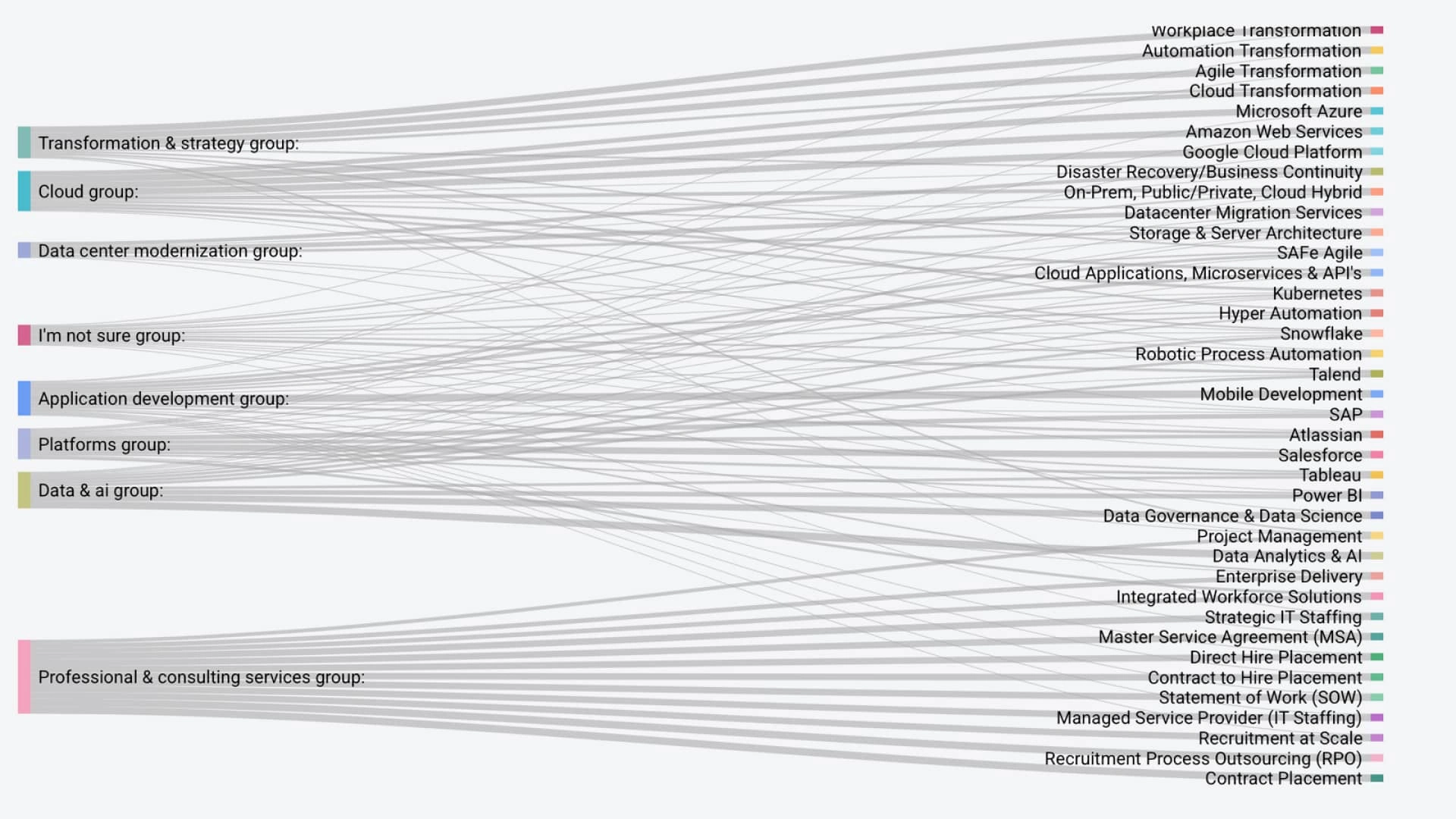Image resolution: width=1456 pixels, height=819 pixels.
Task: Click the Platforms group node icon
Action: (x=25, y=445)
